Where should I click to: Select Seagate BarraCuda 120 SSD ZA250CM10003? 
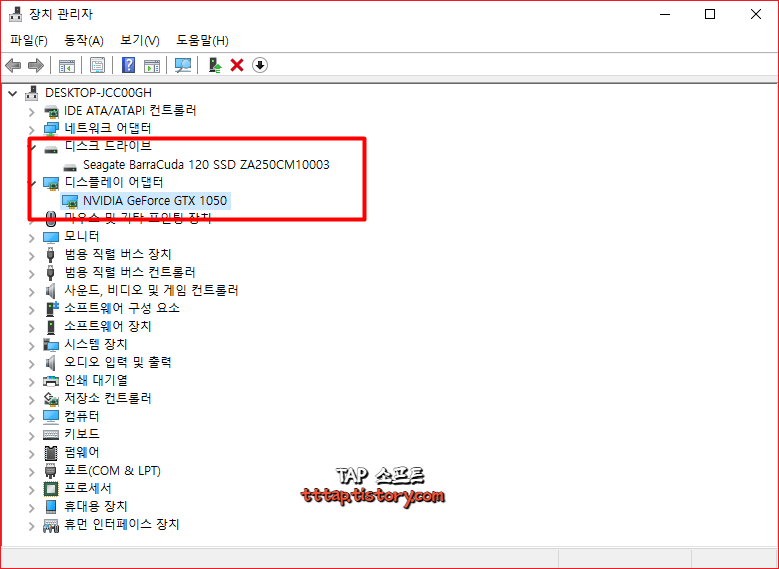click(206, 164)
